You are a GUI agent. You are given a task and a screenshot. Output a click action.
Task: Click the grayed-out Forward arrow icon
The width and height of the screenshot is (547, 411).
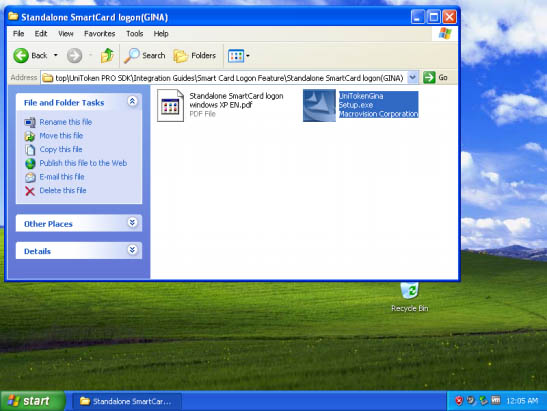pyautogui.click(x=74, y=55)
